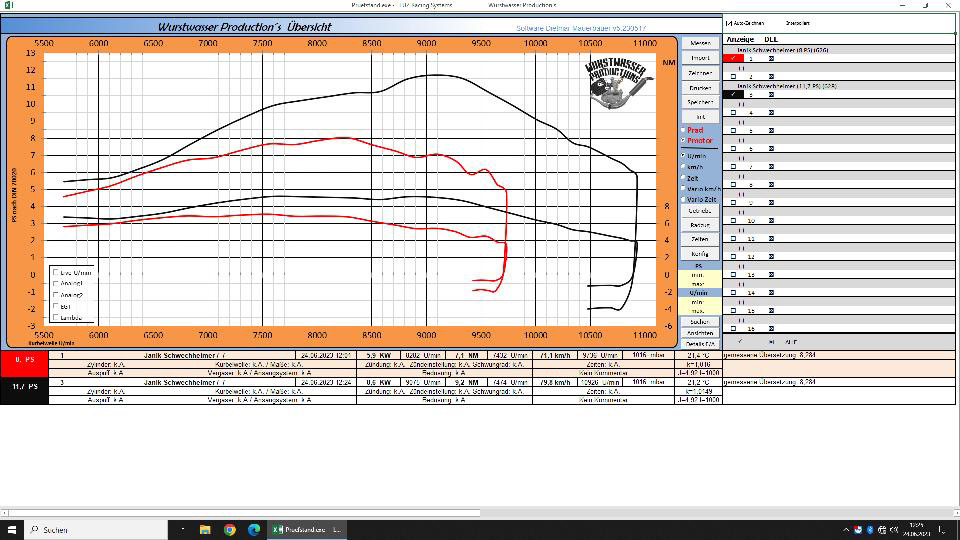Click the X icon beside run 3
The image size is (960, 540).
tap(771, 95)
